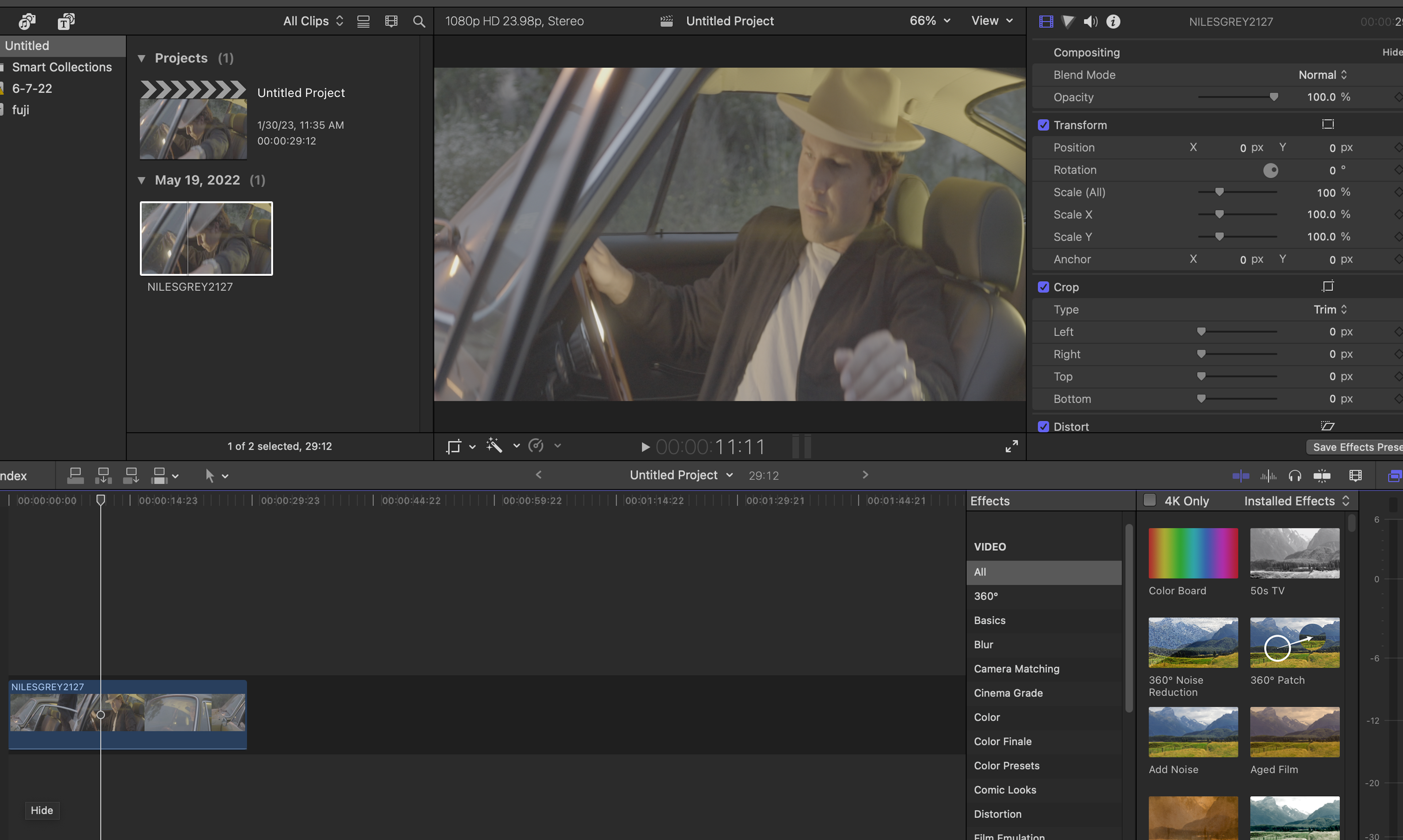Click the Distort onscreen controls icon
Viewport: 1403px width, 840px height.
1328,425
